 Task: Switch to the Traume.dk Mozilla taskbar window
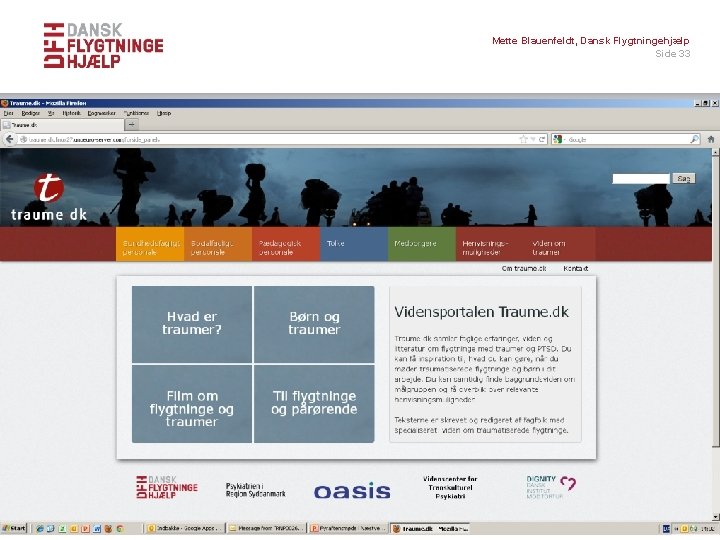430,529
